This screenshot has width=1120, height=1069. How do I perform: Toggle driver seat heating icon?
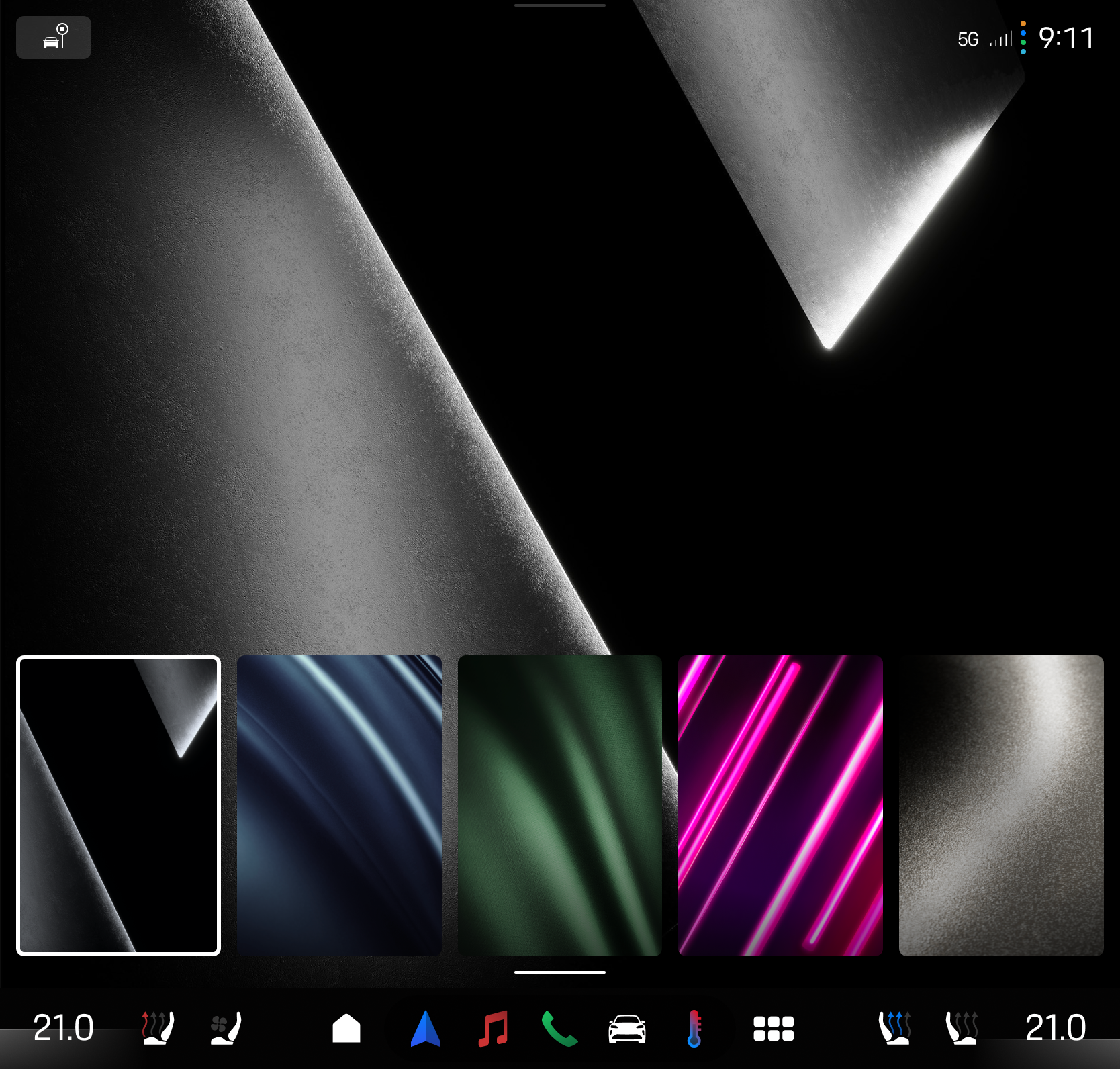[158, 1028]
